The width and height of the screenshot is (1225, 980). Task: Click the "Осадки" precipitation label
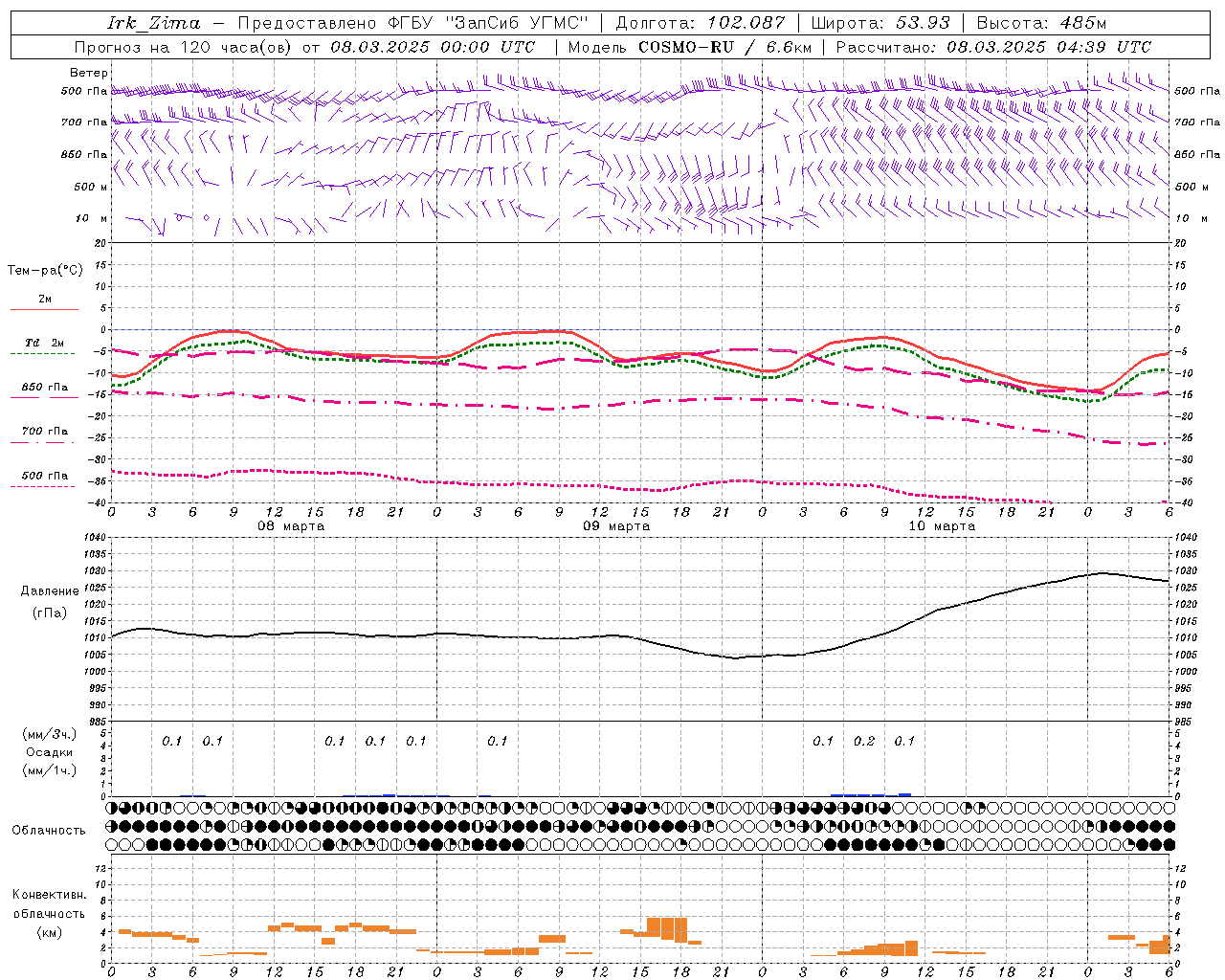50,752
